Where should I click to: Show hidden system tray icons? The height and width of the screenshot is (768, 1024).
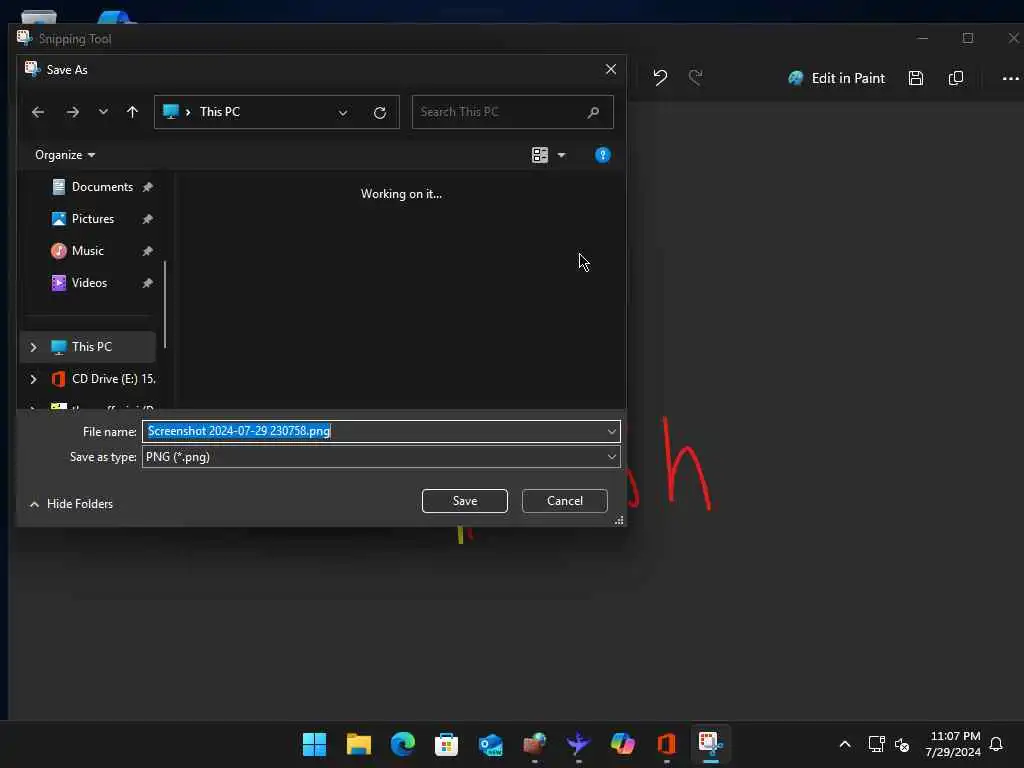click(844, 744)
